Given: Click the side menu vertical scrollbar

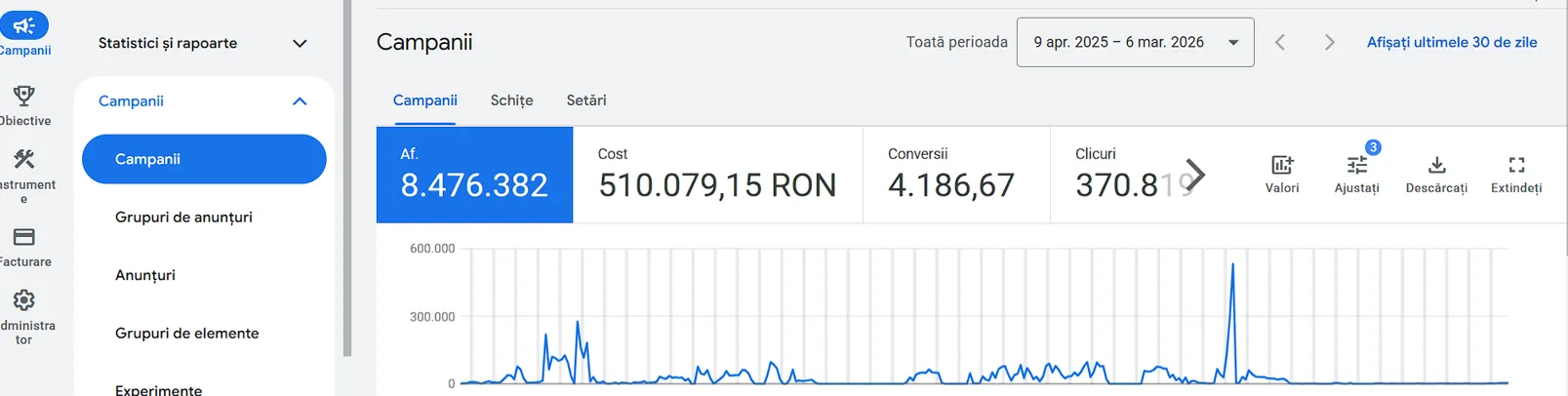Looking at the screenshot, I should [347, 178].
